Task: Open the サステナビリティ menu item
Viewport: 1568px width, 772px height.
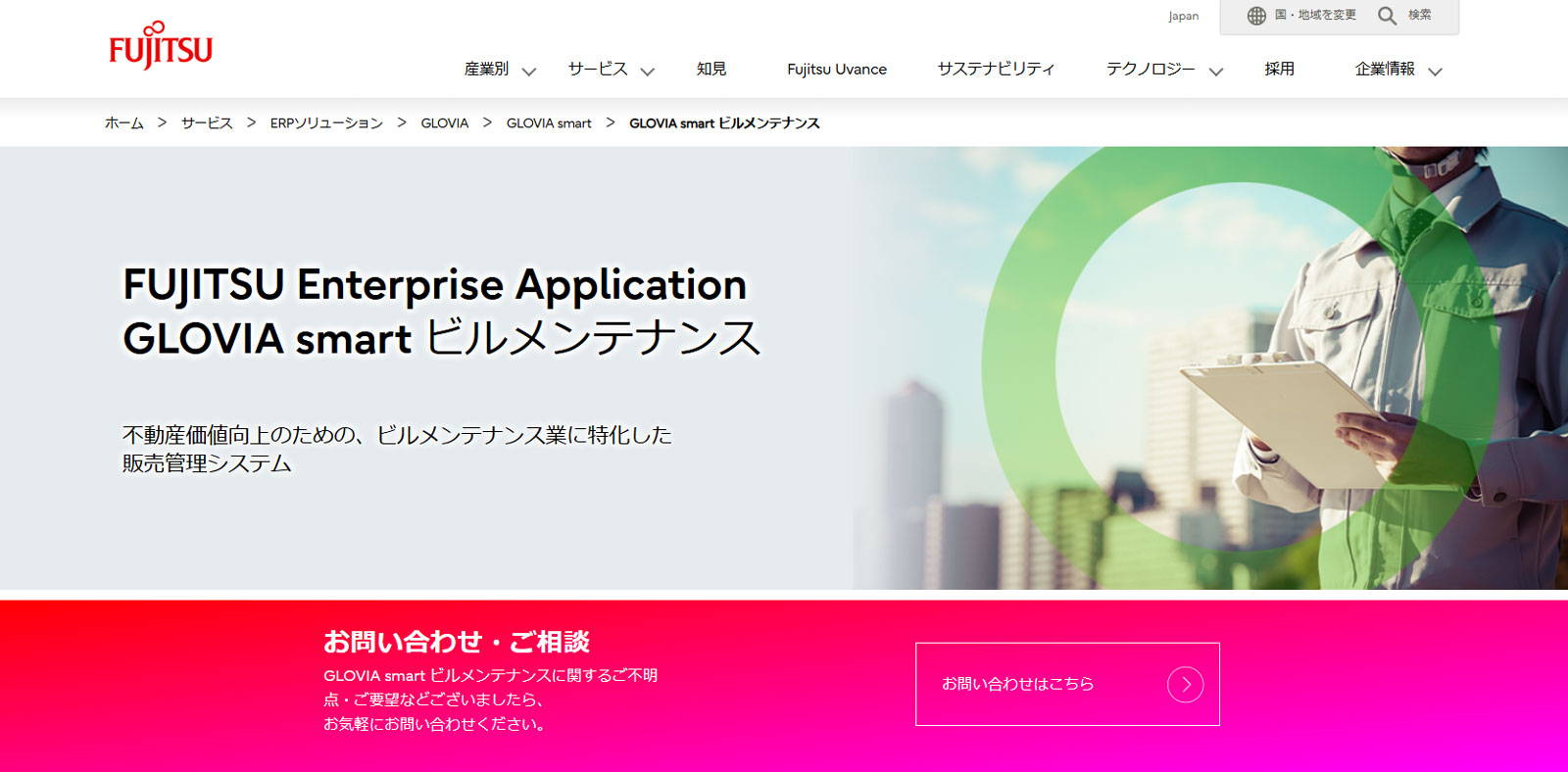Action: pyautogui.click(x=996, y=69)
